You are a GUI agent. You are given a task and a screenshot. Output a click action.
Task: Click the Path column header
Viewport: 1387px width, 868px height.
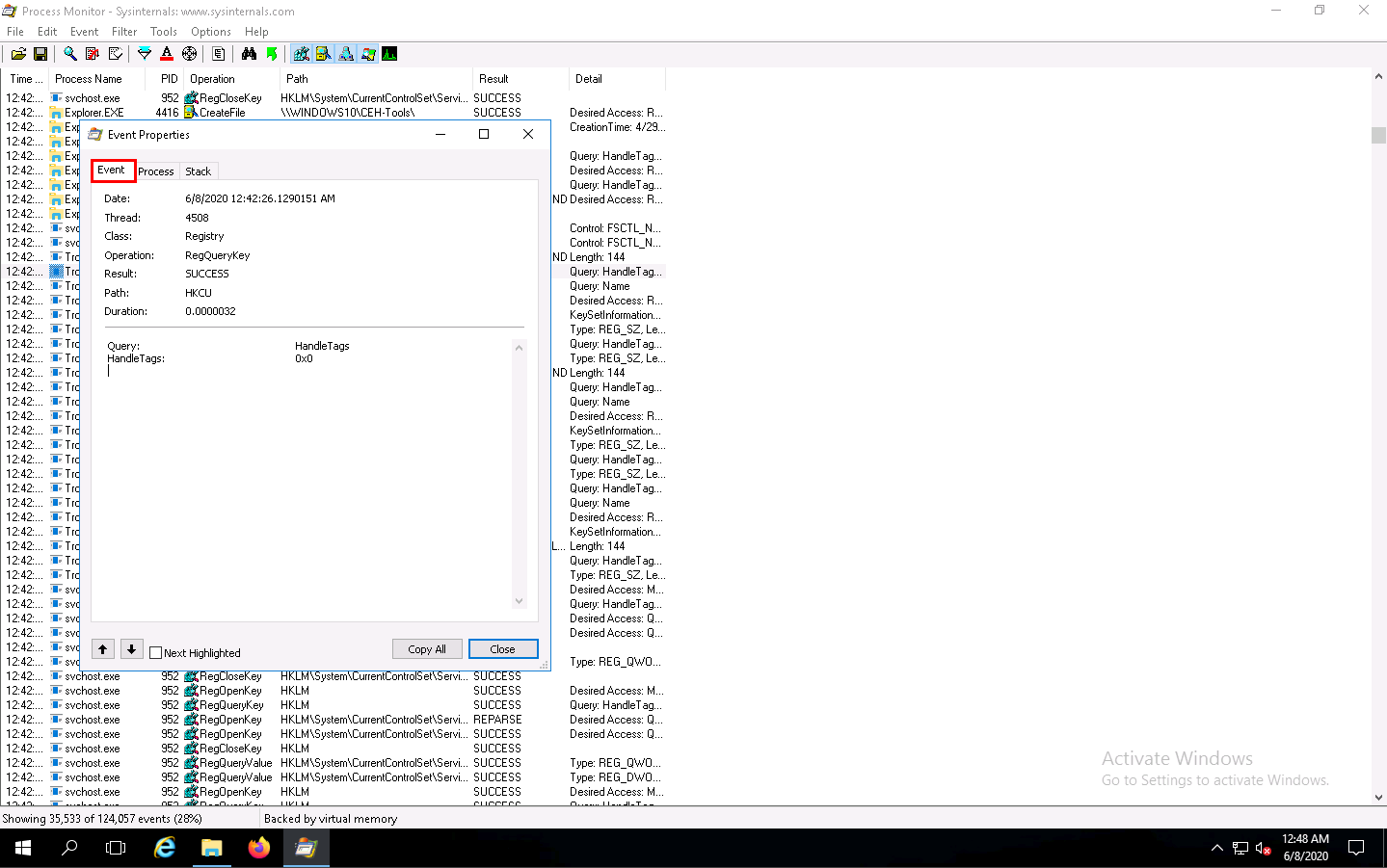click(x=376, y=79)
